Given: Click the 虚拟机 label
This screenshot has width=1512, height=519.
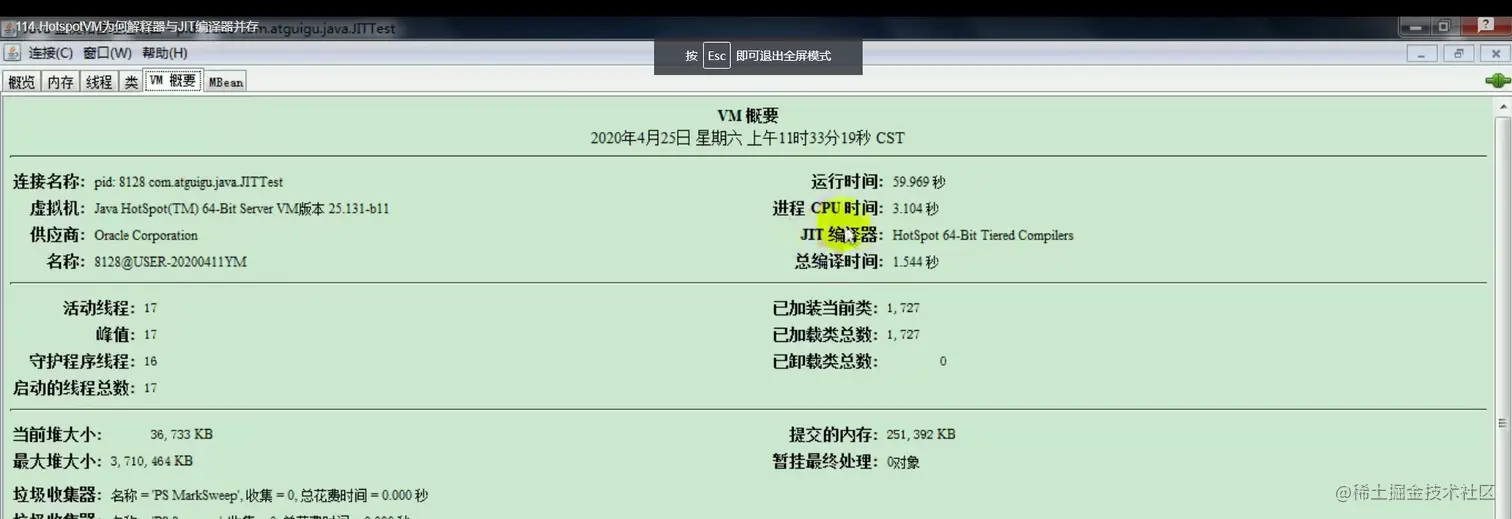Looking at the screenshot, I should 58,209.
